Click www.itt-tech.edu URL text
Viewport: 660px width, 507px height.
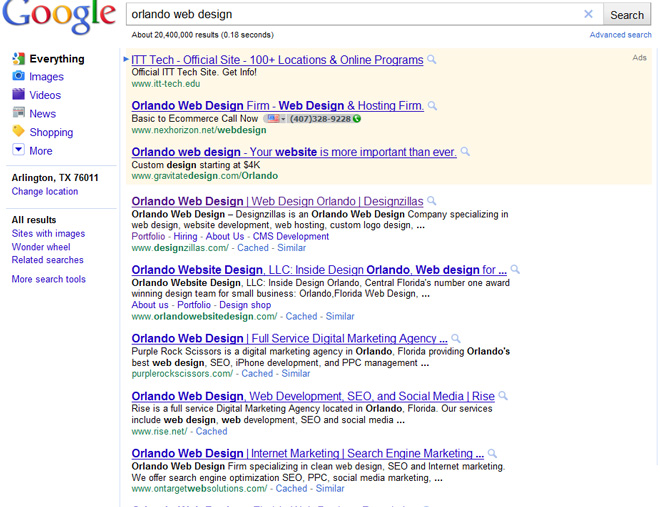point(166,84)
